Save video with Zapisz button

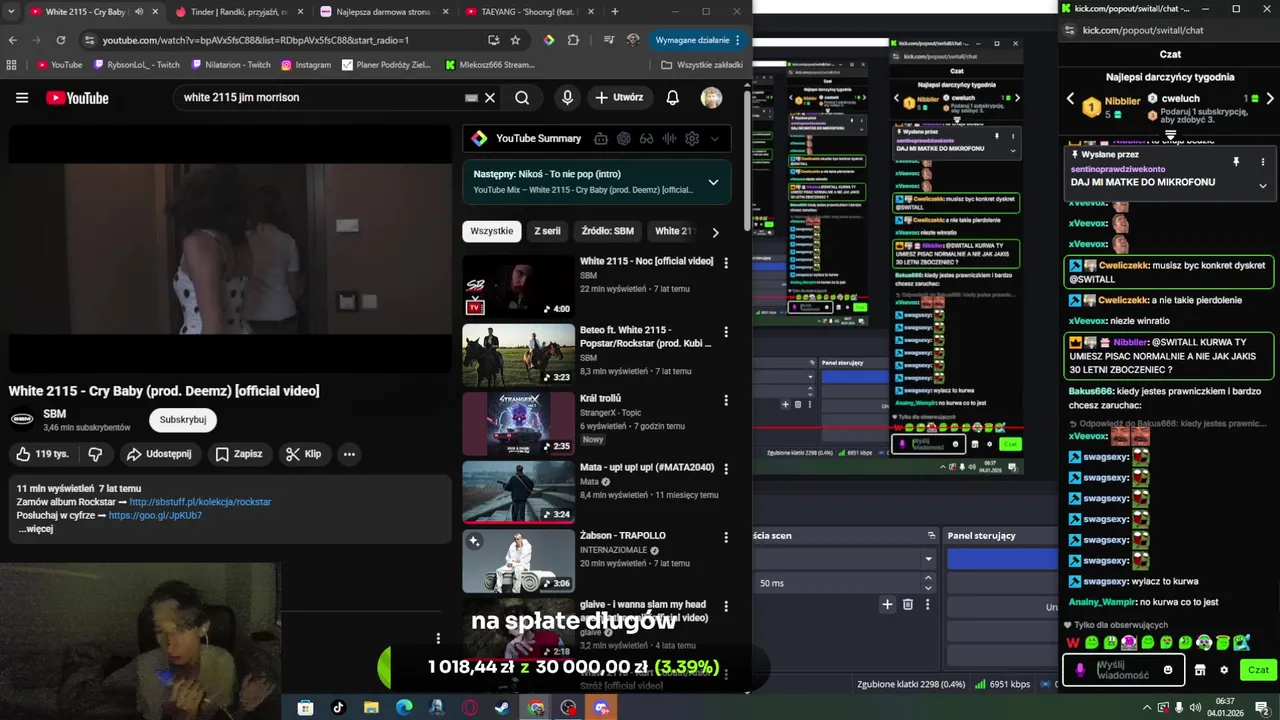pos(238,454)
